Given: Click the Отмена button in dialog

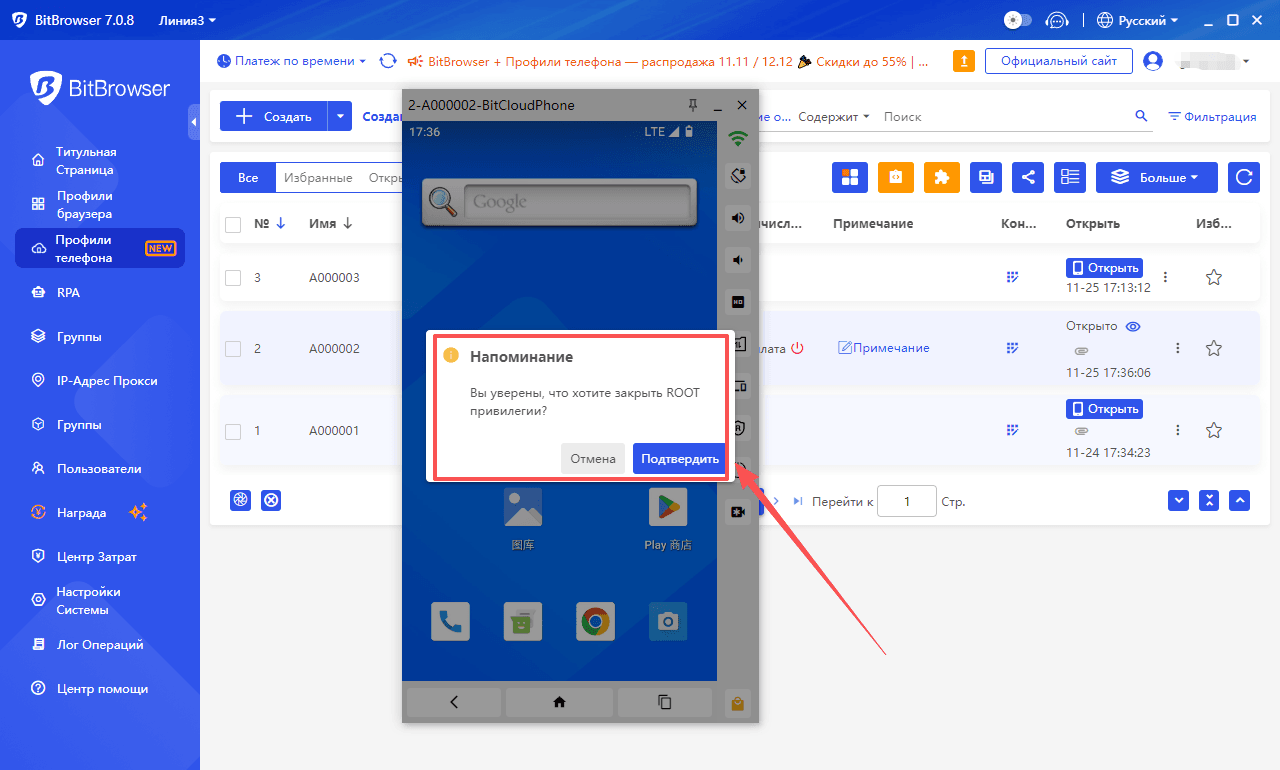Looking at the screenshot, I should click(593, 459).
